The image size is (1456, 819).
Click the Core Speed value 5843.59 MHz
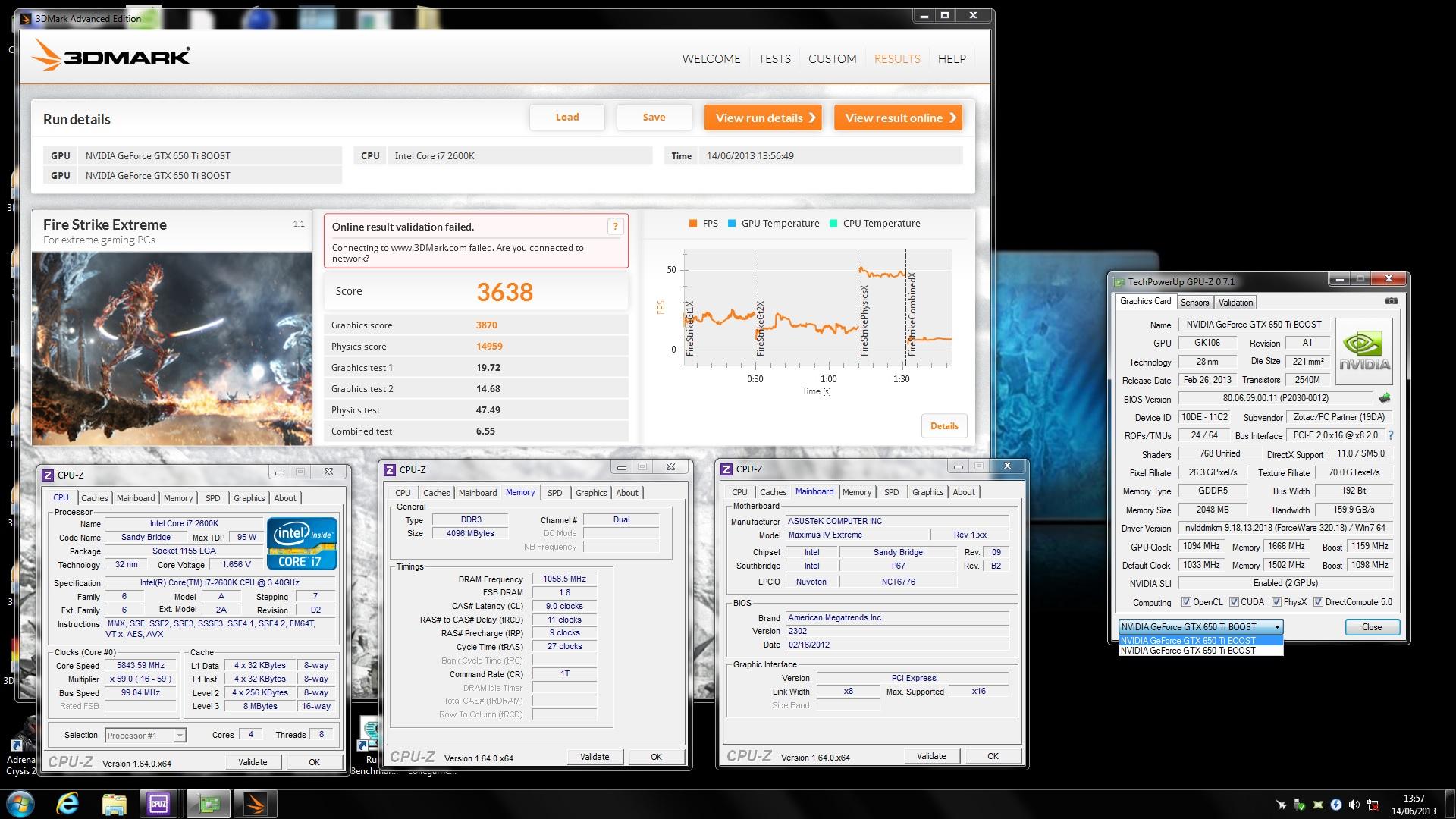tap(141, 666)
